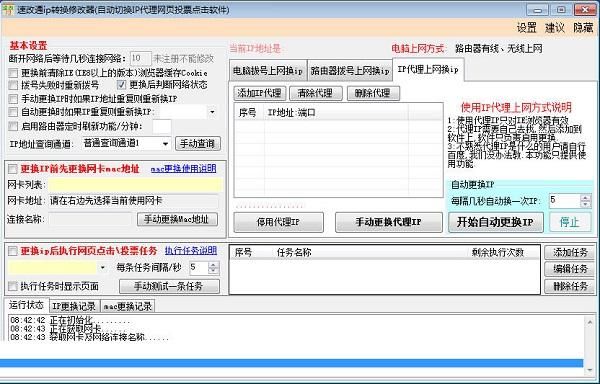600x384 pixels.
Task: Toggle 更换前清除IE浏览器缓存Cookie checkbox
Action: tap(13, 73)
